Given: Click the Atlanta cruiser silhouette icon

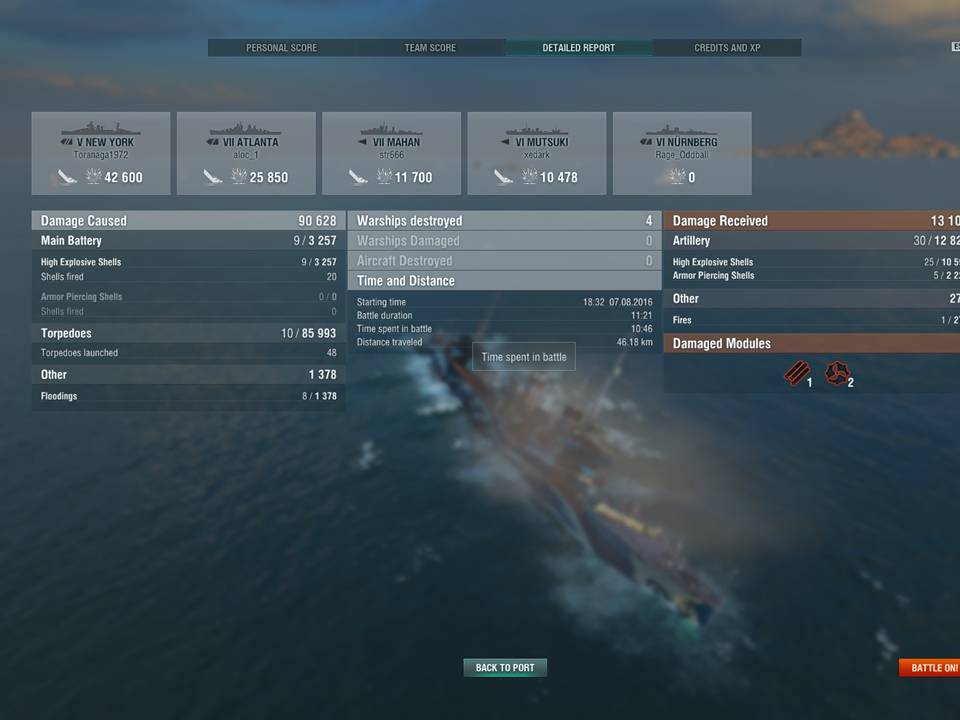Looking at the screenshot, I should pos(246,129).
